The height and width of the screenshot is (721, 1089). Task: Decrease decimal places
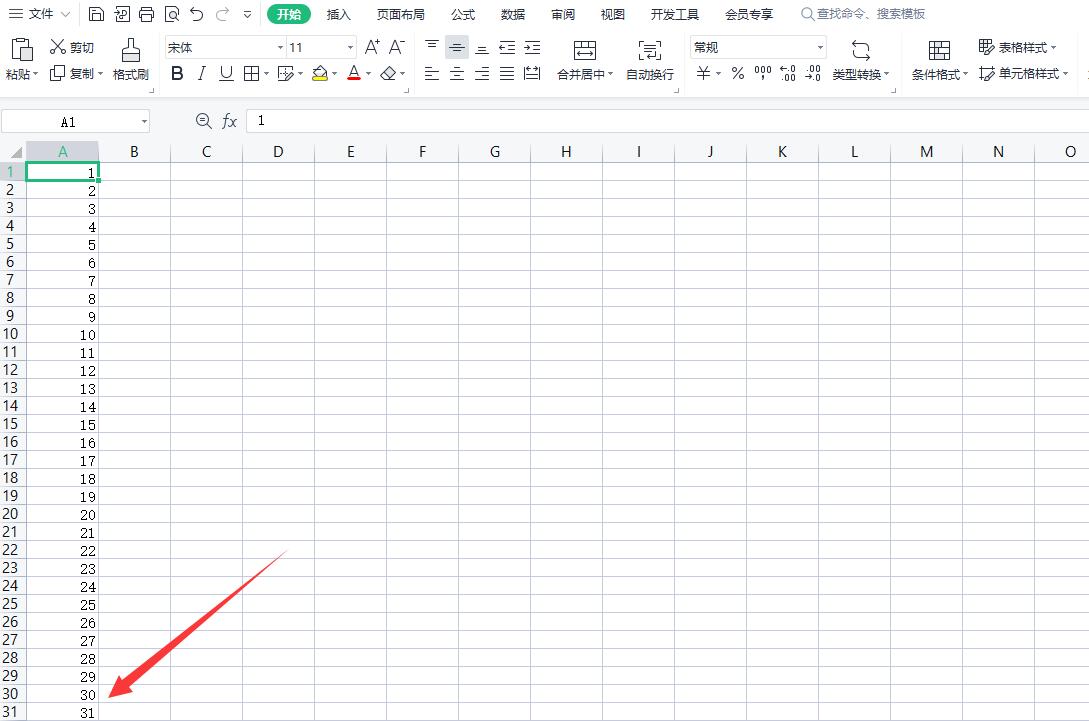(813, 73)
